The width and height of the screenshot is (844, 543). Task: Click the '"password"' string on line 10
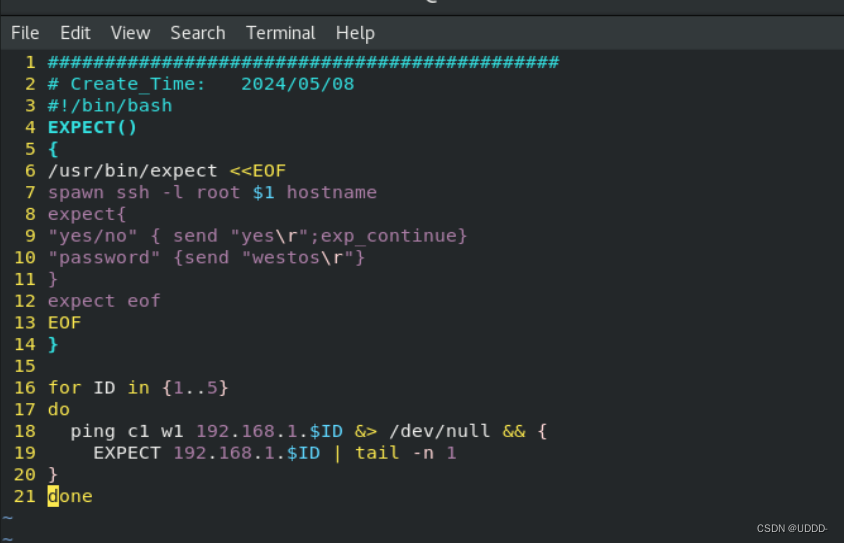click(104, 257)
